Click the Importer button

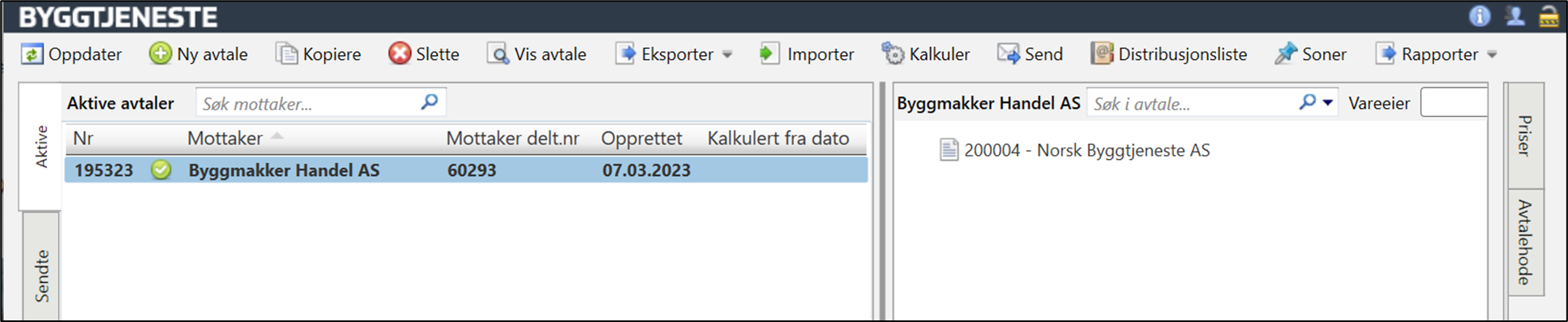point(807,54)
